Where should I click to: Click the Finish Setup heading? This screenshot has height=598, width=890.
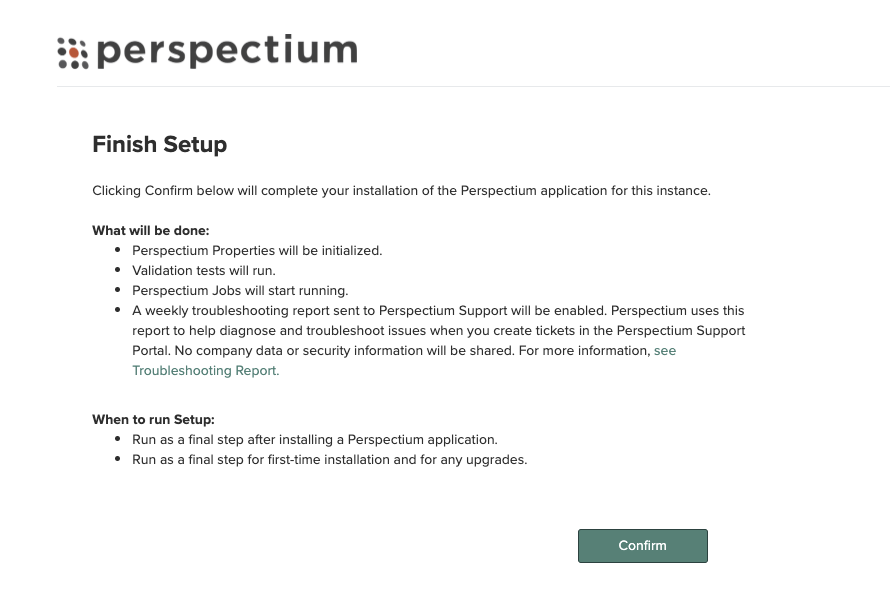[x=159, y=144]
